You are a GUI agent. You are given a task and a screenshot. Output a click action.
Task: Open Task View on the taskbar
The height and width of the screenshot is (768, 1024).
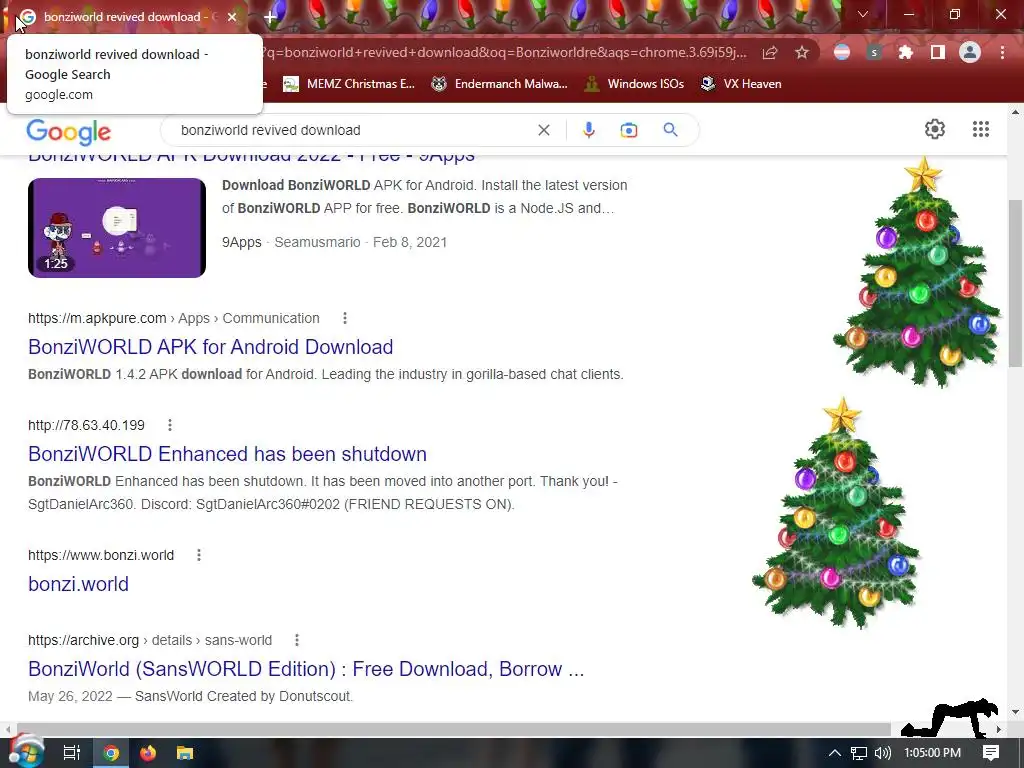72,753
